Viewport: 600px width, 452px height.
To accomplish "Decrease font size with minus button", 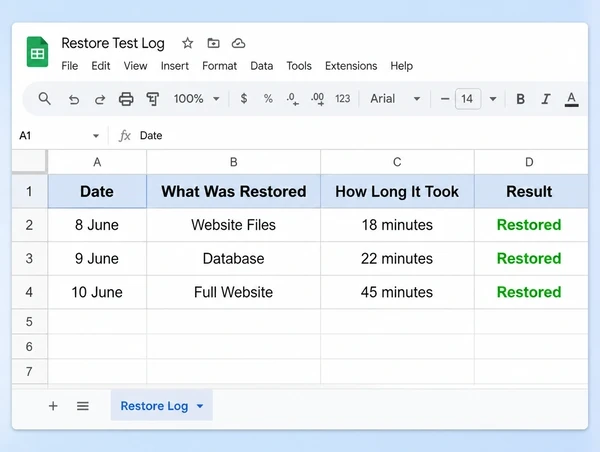I will [x=445, y=99].
